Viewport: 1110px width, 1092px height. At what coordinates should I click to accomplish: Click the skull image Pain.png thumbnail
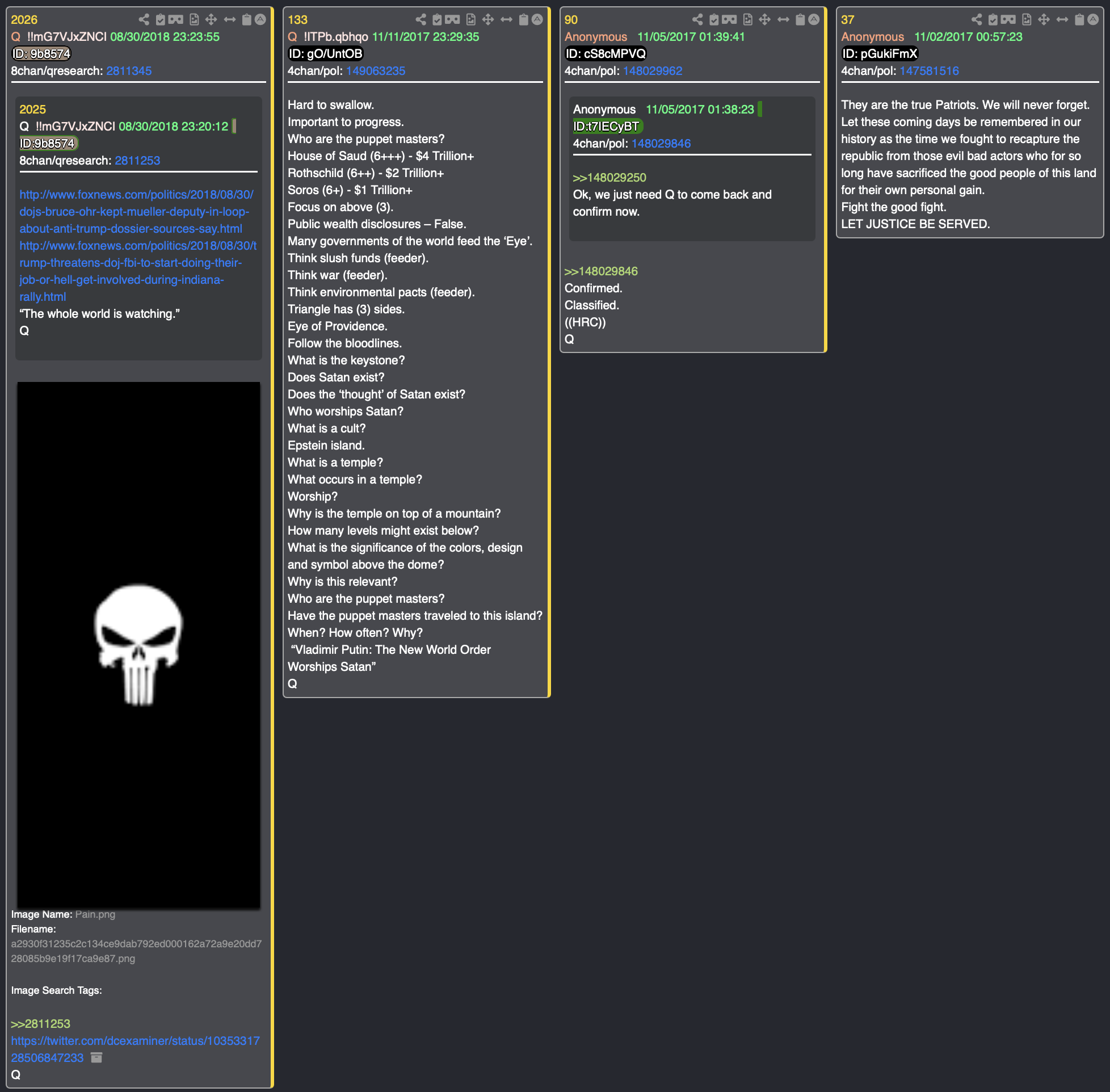pyautogui.click(x=138, y=645)
